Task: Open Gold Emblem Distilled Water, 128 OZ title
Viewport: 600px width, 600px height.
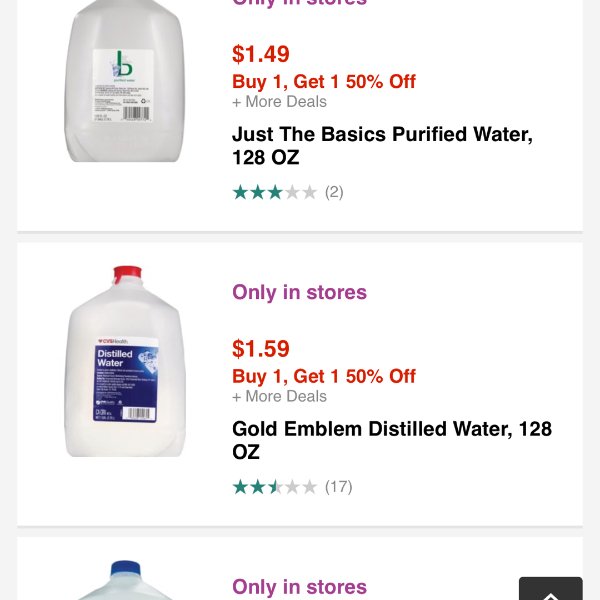Action: click(392, 440)
